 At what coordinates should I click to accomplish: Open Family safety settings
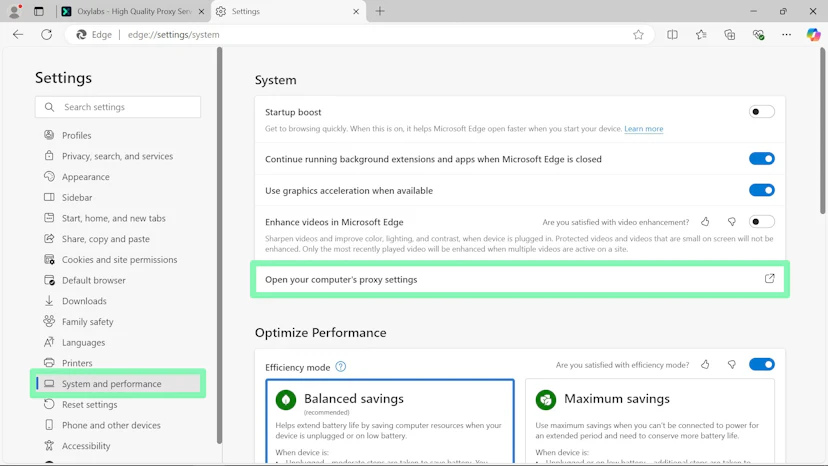(88, 321)
